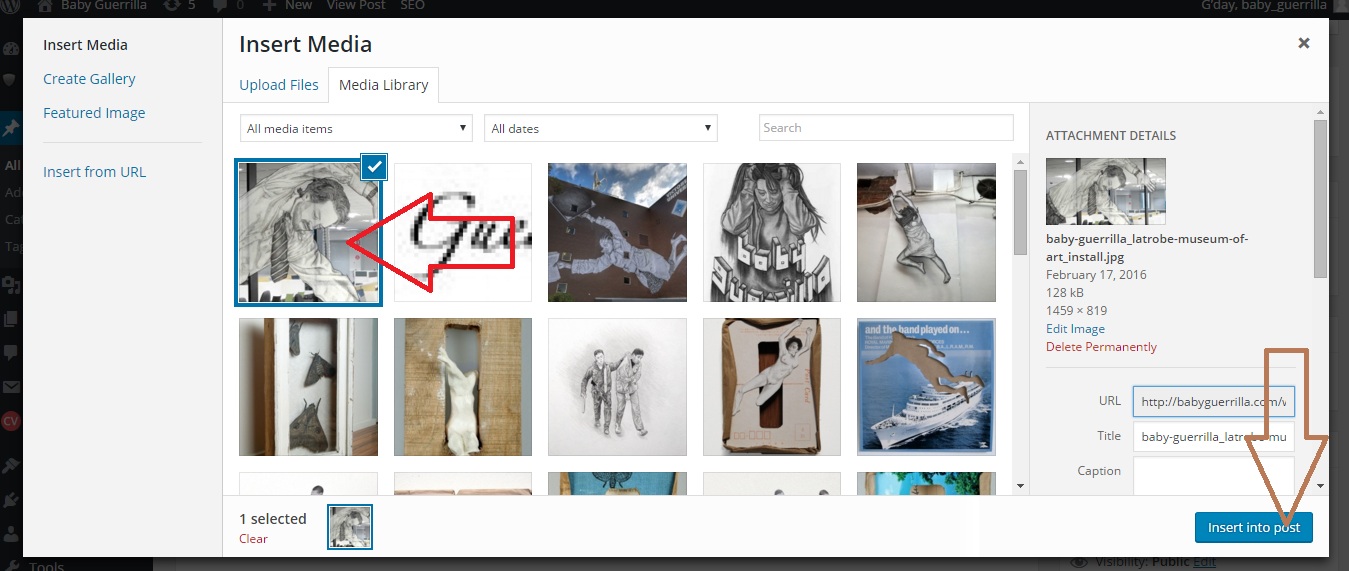Click the selected image thumbnail in bottom bar
This screenshot has width=1349, height=571.
350,527
